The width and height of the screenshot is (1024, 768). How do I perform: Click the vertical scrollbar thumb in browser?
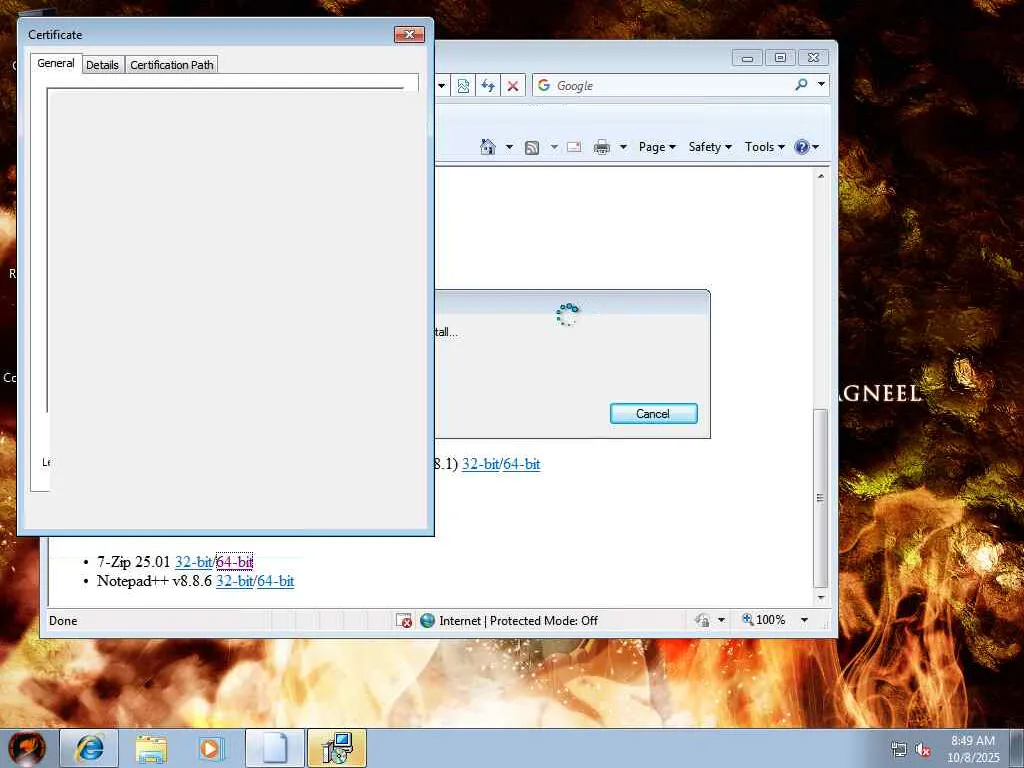click(x=821, y=498)
